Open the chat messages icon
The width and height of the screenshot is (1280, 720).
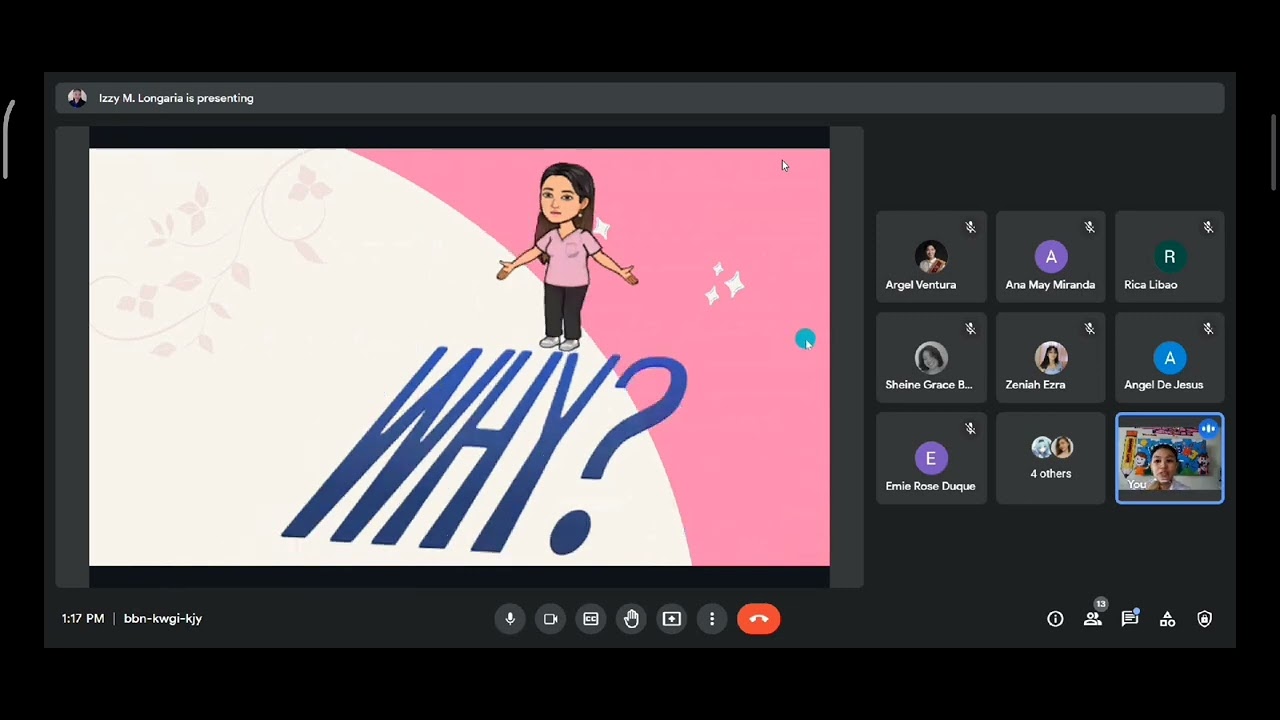pos(1130,619)
